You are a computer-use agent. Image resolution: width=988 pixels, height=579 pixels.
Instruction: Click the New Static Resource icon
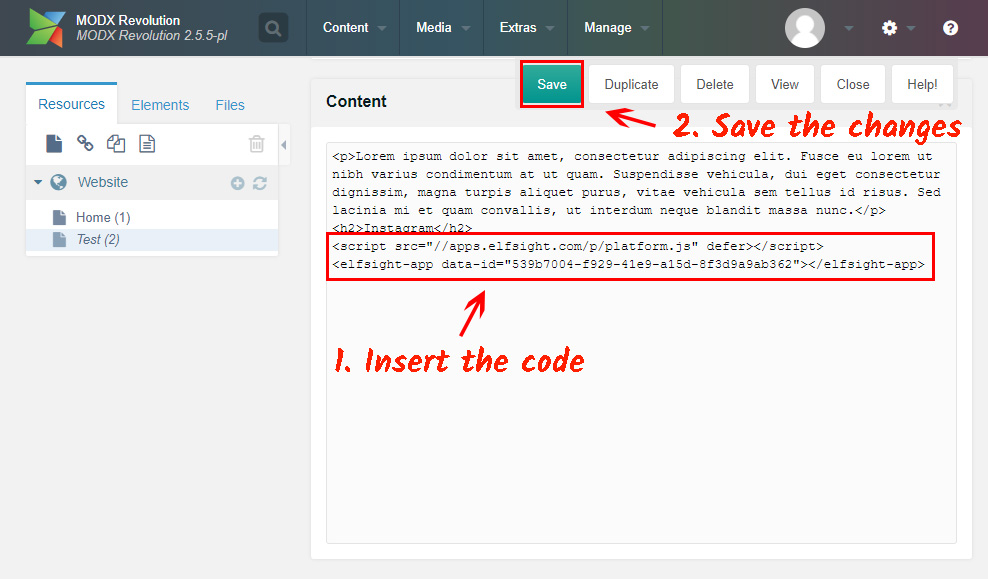click(x=147, y=144)
